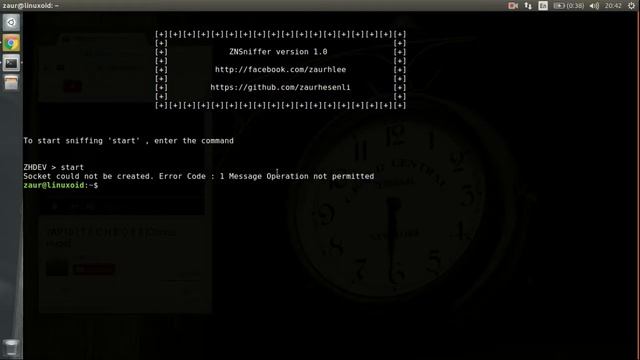Click the 'ZHDEV > start' command line

pyautogui.click(x=53, y=167)
